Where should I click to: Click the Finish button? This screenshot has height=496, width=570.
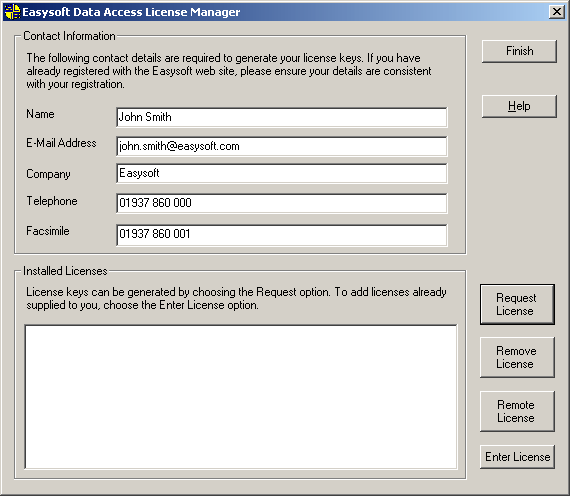519,51
